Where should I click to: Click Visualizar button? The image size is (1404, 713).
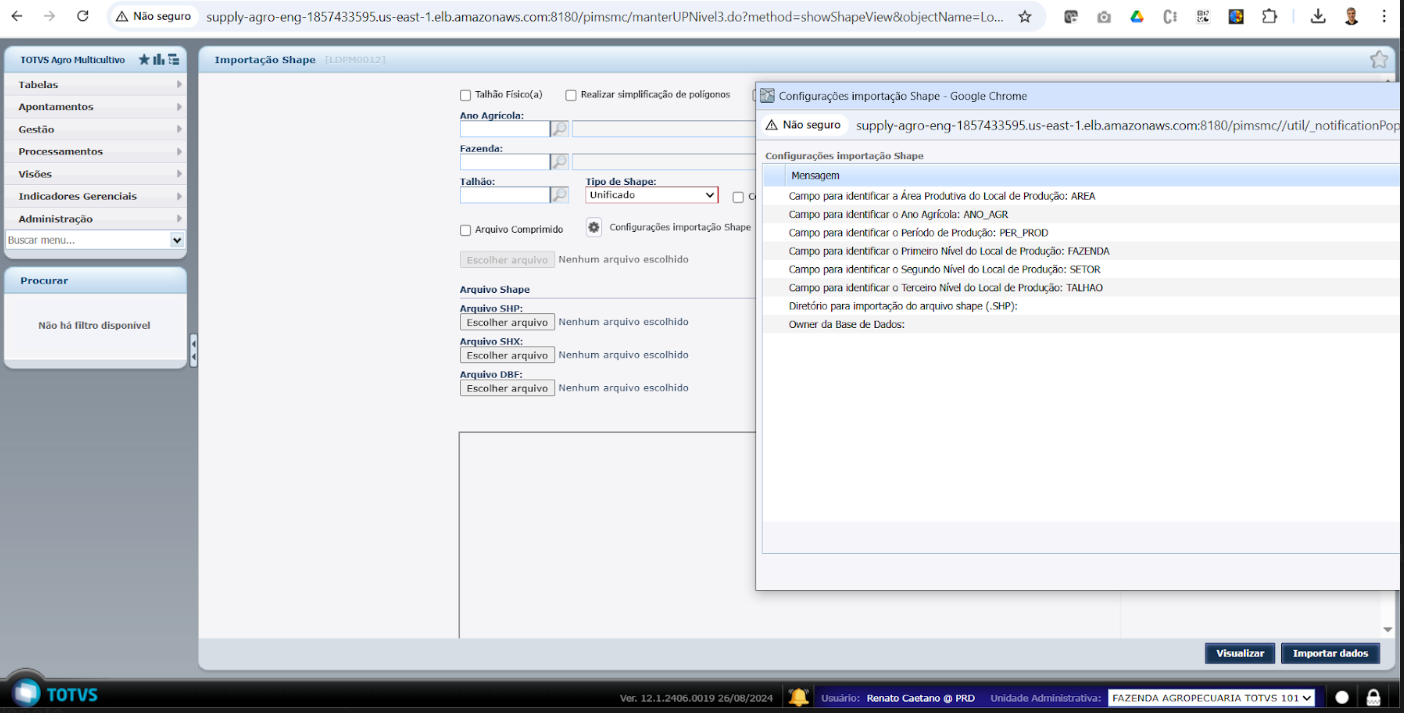1240,653
